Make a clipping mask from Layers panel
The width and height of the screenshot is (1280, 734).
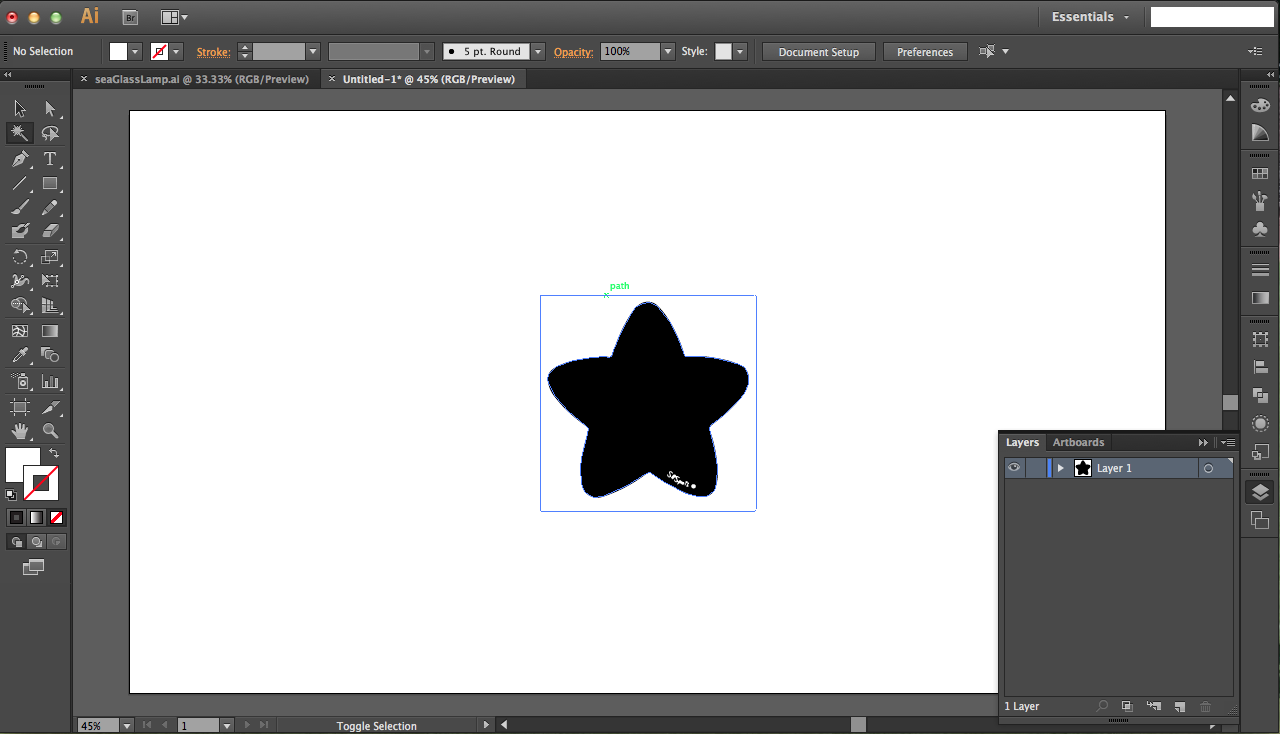point(1127,706)
